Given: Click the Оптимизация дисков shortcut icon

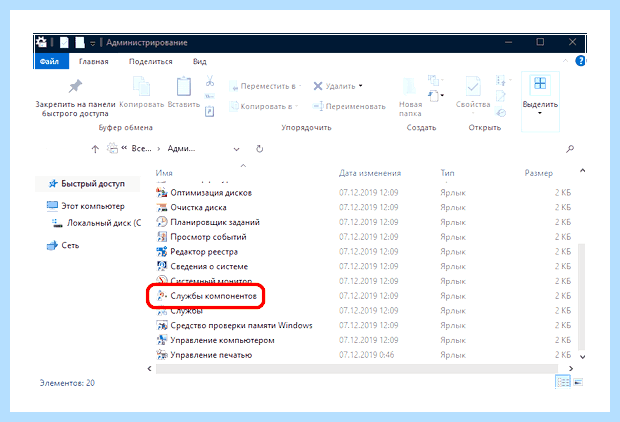Looking at the screenshot, I should pyautogui.click(x=161, y=193).
